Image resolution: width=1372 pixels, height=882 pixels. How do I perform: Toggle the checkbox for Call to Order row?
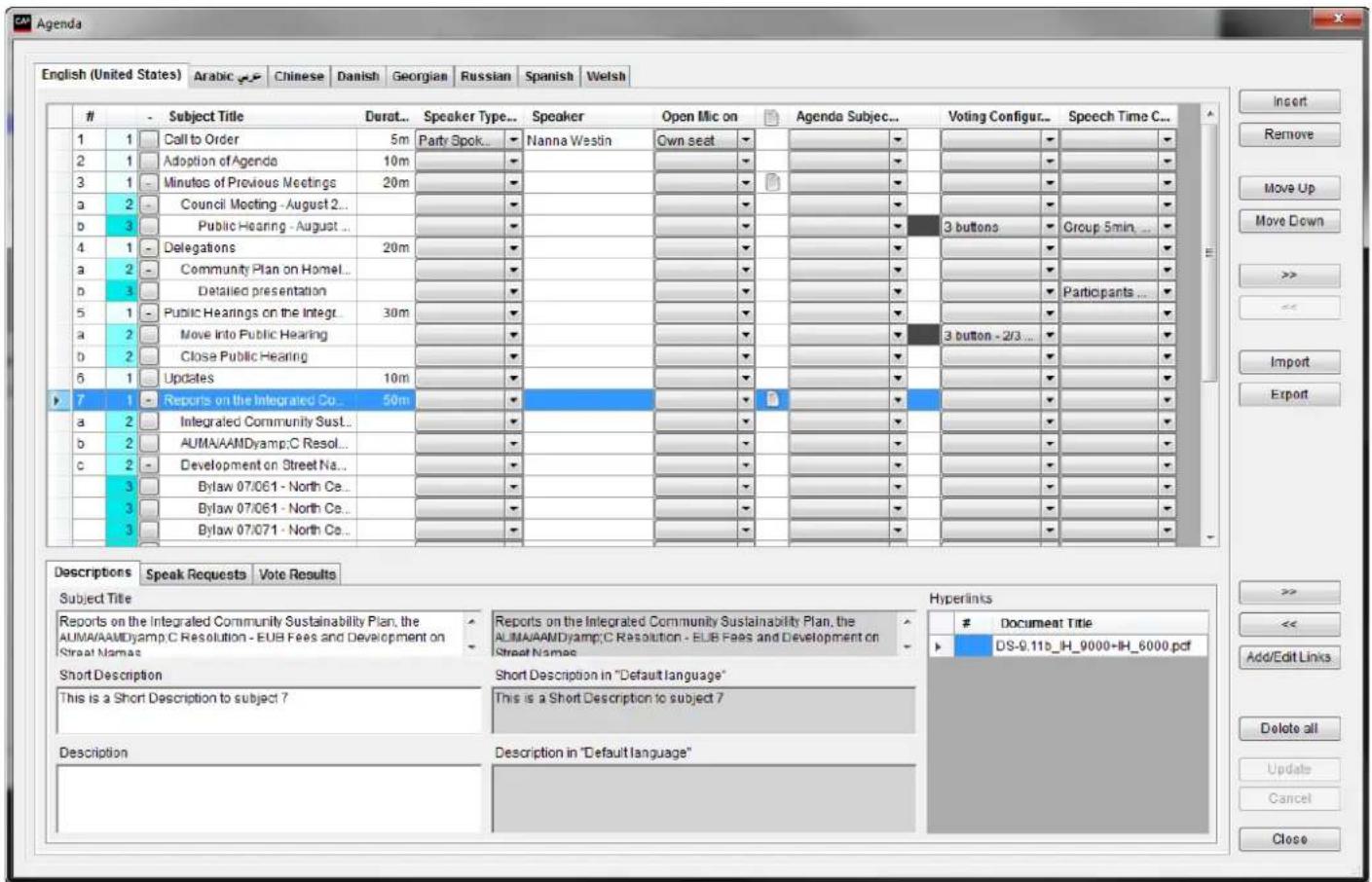click(148, 140)
